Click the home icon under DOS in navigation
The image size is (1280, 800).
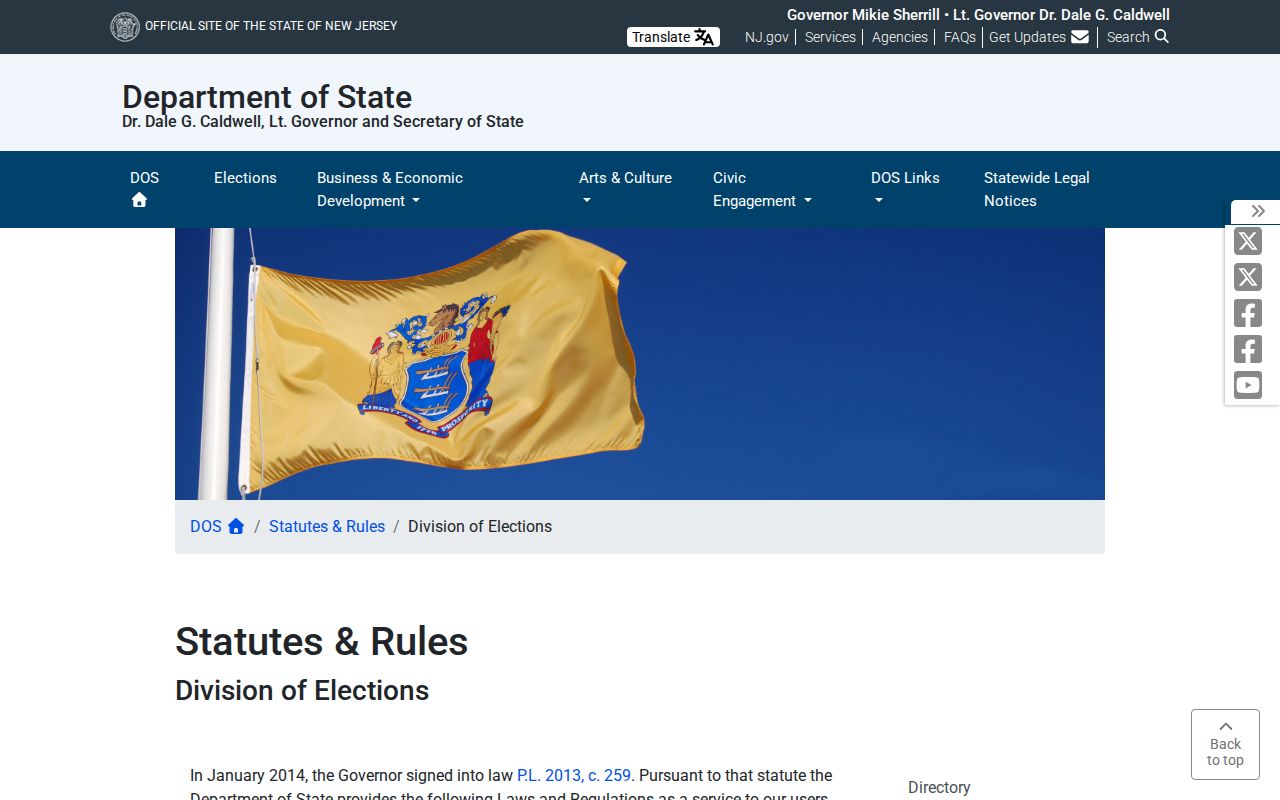139,200
